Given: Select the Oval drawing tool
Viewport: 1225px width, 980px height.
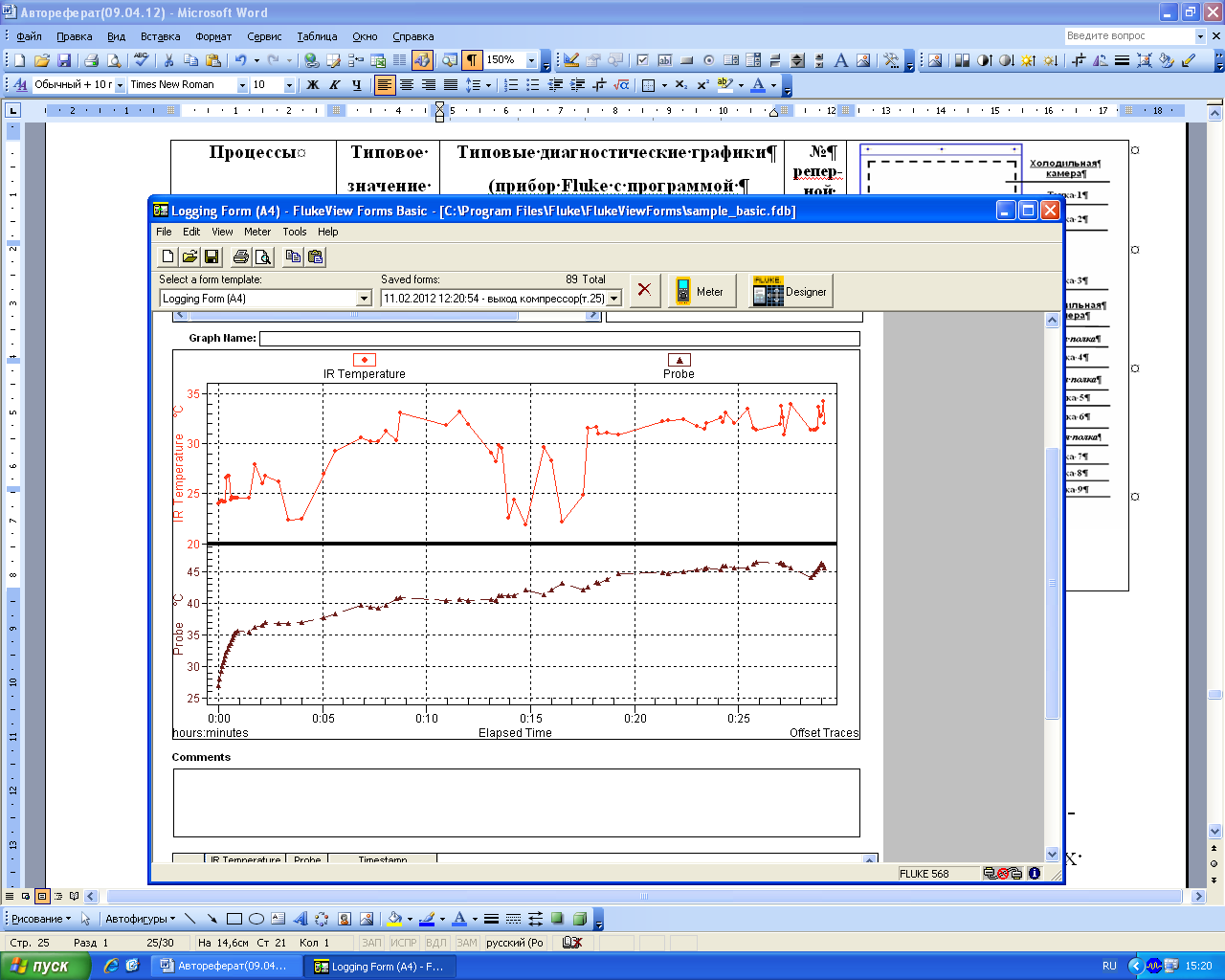Looking at the screenshot, I should 256,919.
